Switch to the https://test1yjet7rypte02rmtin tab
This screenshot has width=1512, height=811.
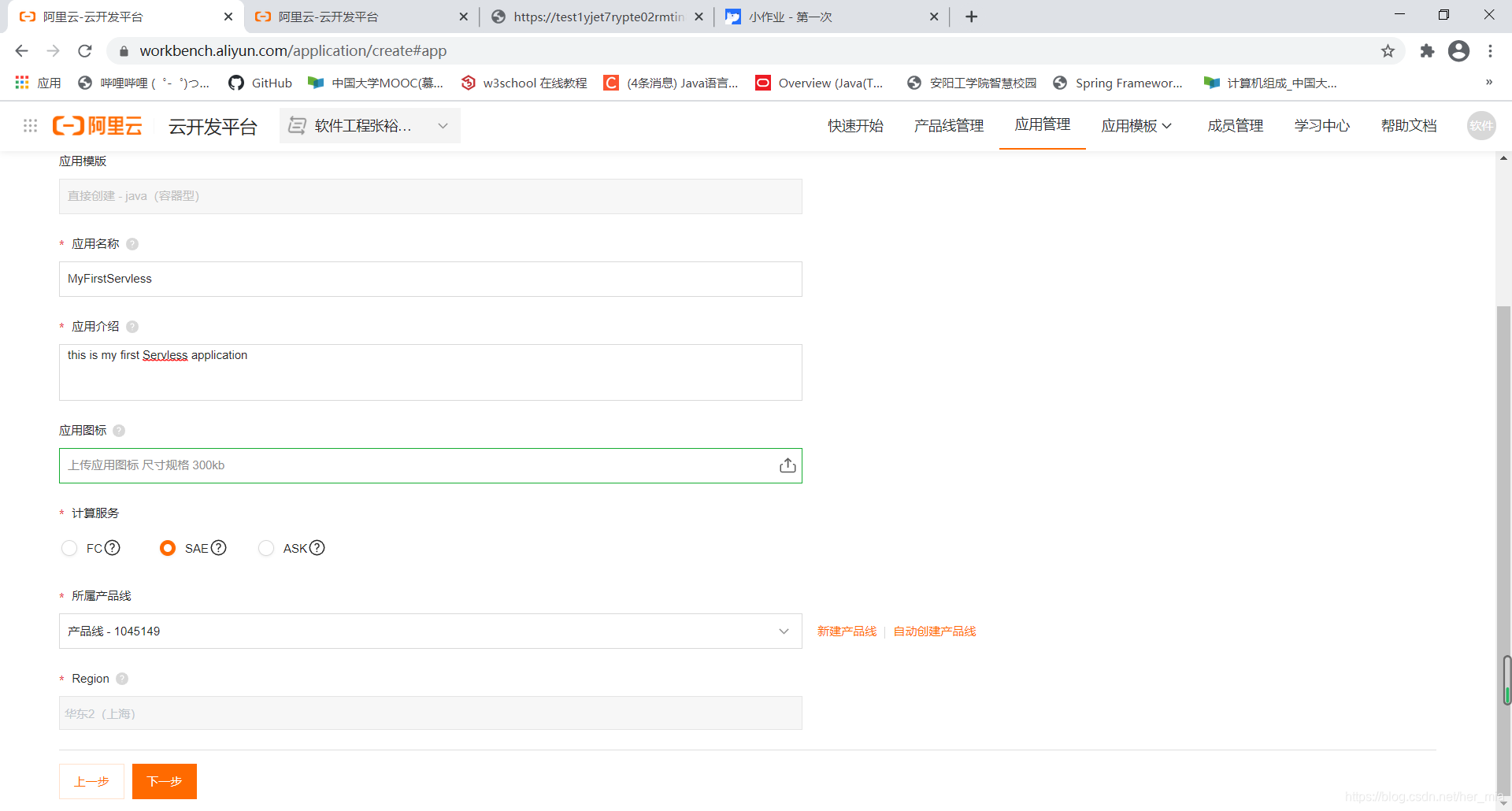(x=596, y=17)
